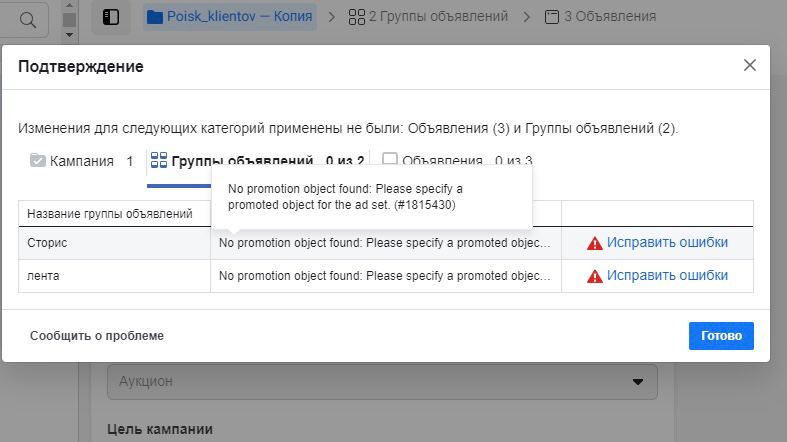Switch to the Кампания tab

point(82,161)
